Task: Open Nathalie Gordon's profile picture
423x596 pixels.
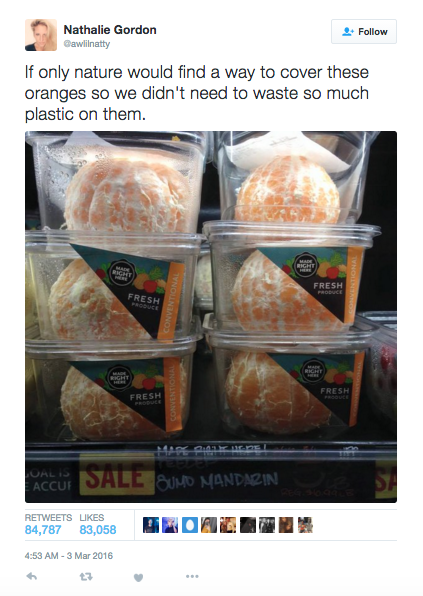Action: pyautogui.click(x=41, y=35)
